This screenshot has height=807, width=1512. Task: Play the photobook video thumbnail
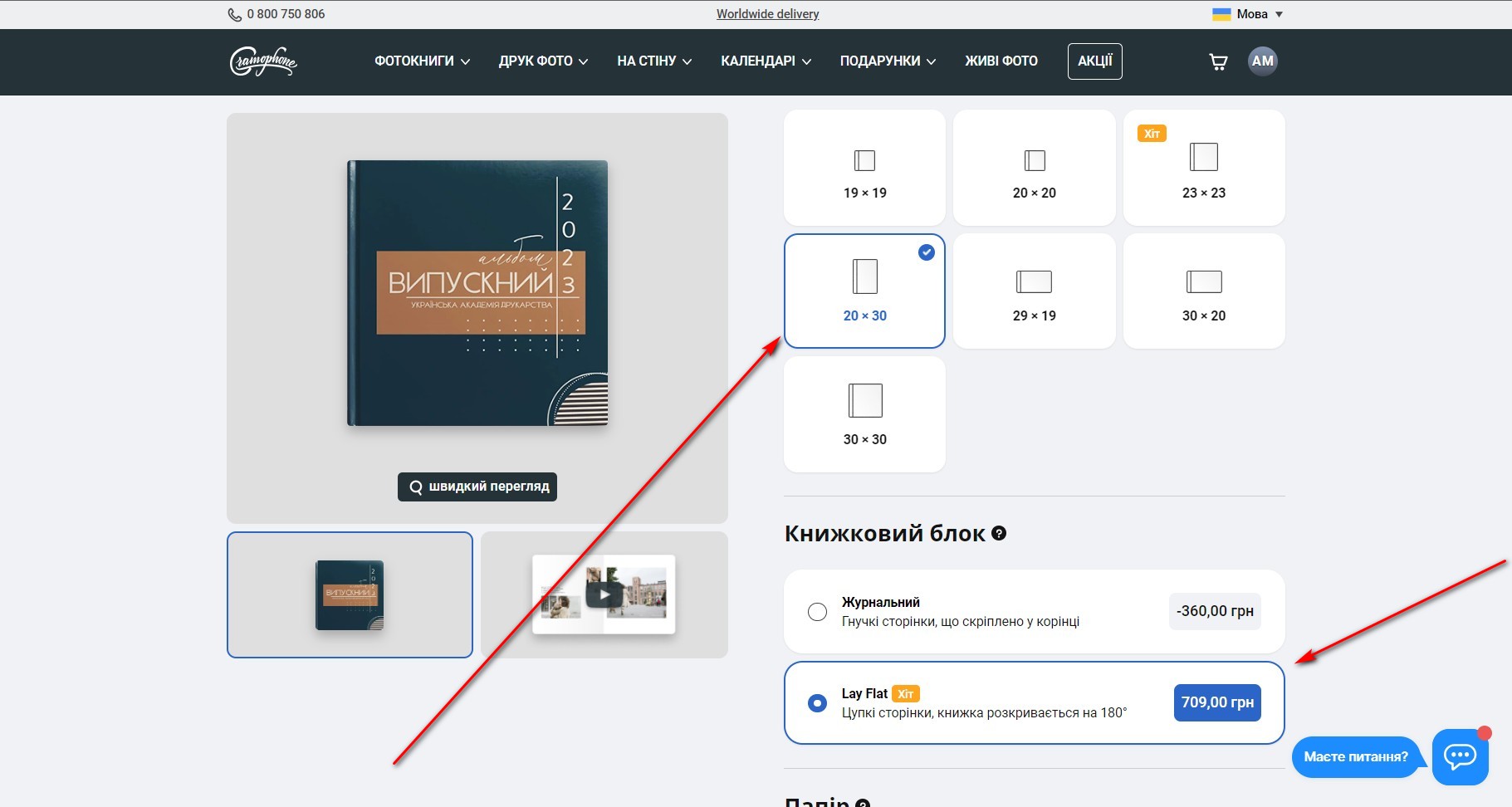(604, 594)
